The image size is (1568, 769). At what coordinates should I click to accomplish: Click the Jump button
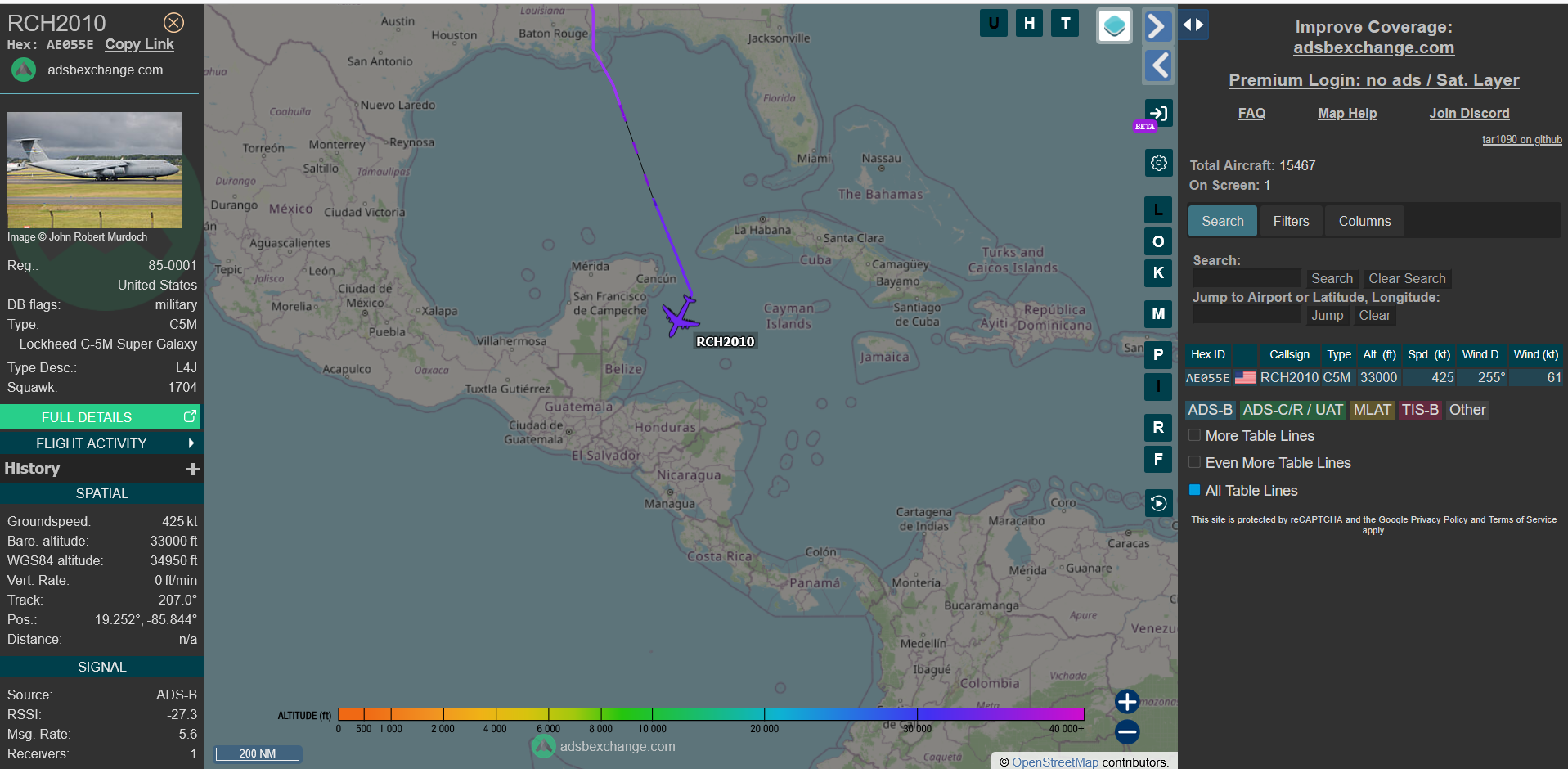pyautogui.click(x=1327, y=315)
